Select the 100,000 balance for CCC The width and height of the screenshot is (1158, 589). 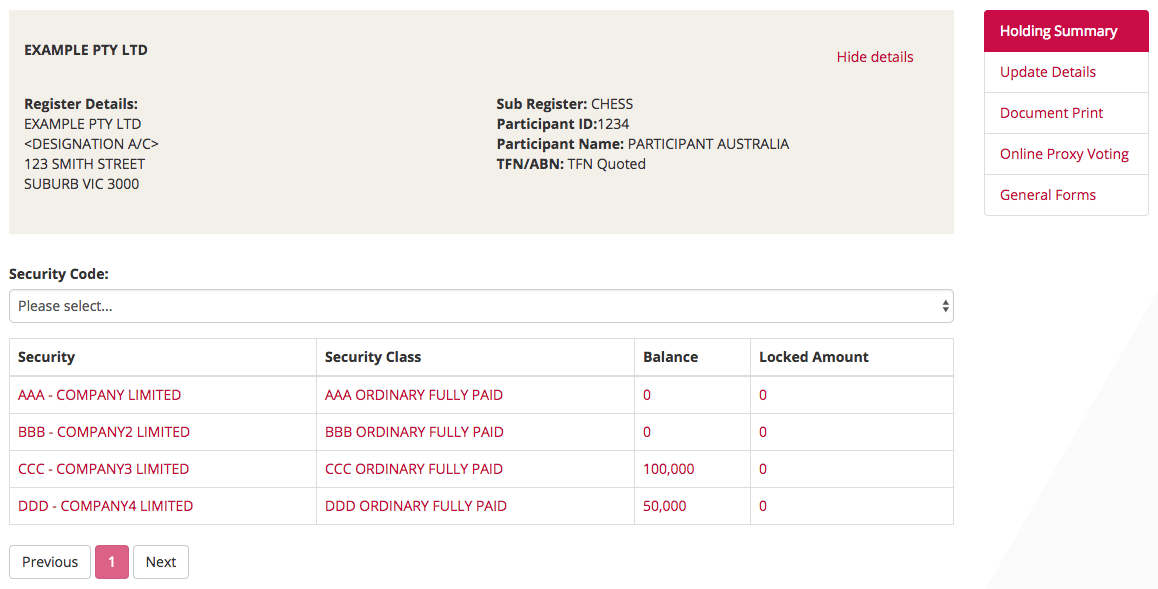pos(668,469)
